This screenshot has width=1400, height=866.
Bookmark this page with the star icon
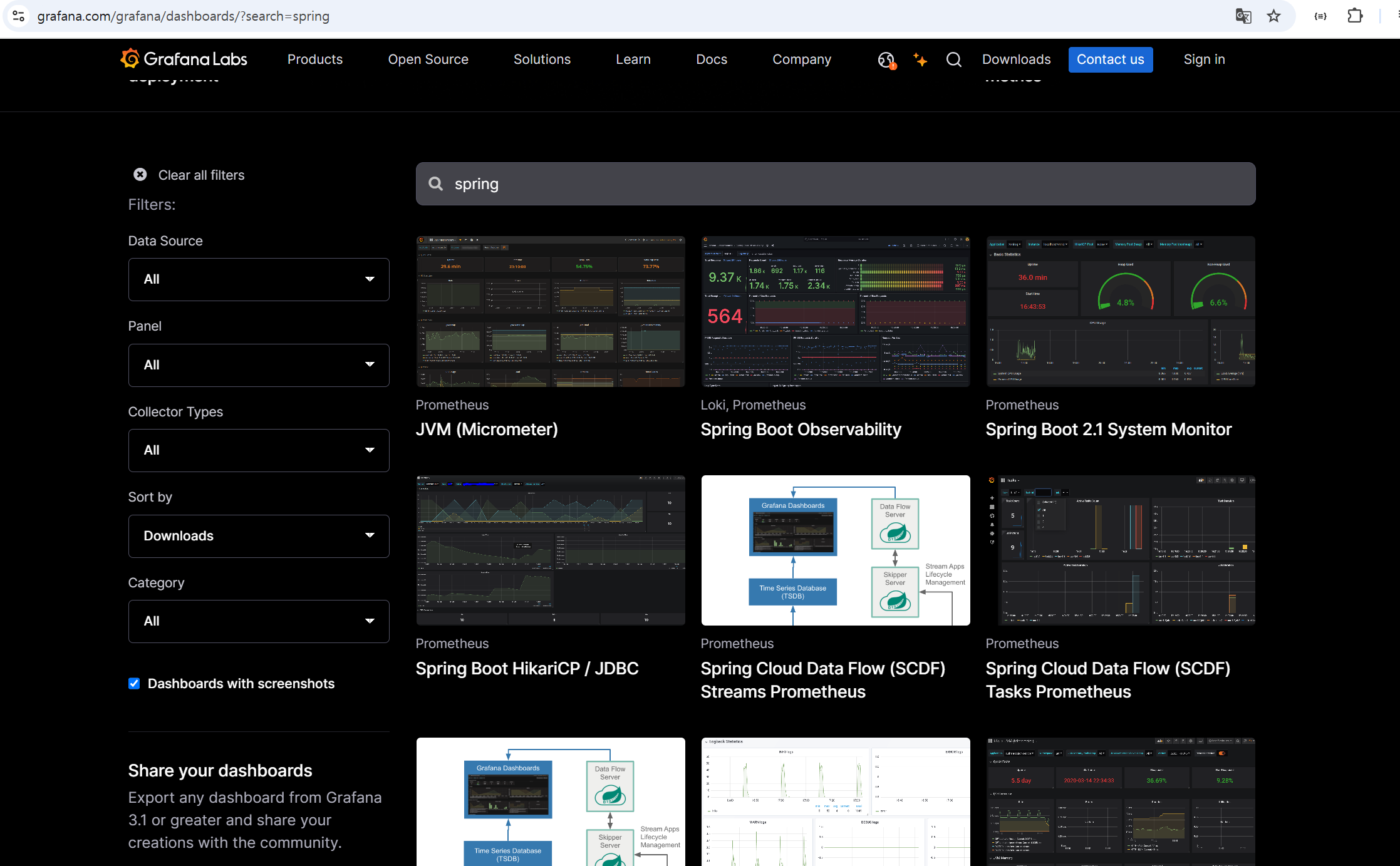click(x=1273, y=16)
